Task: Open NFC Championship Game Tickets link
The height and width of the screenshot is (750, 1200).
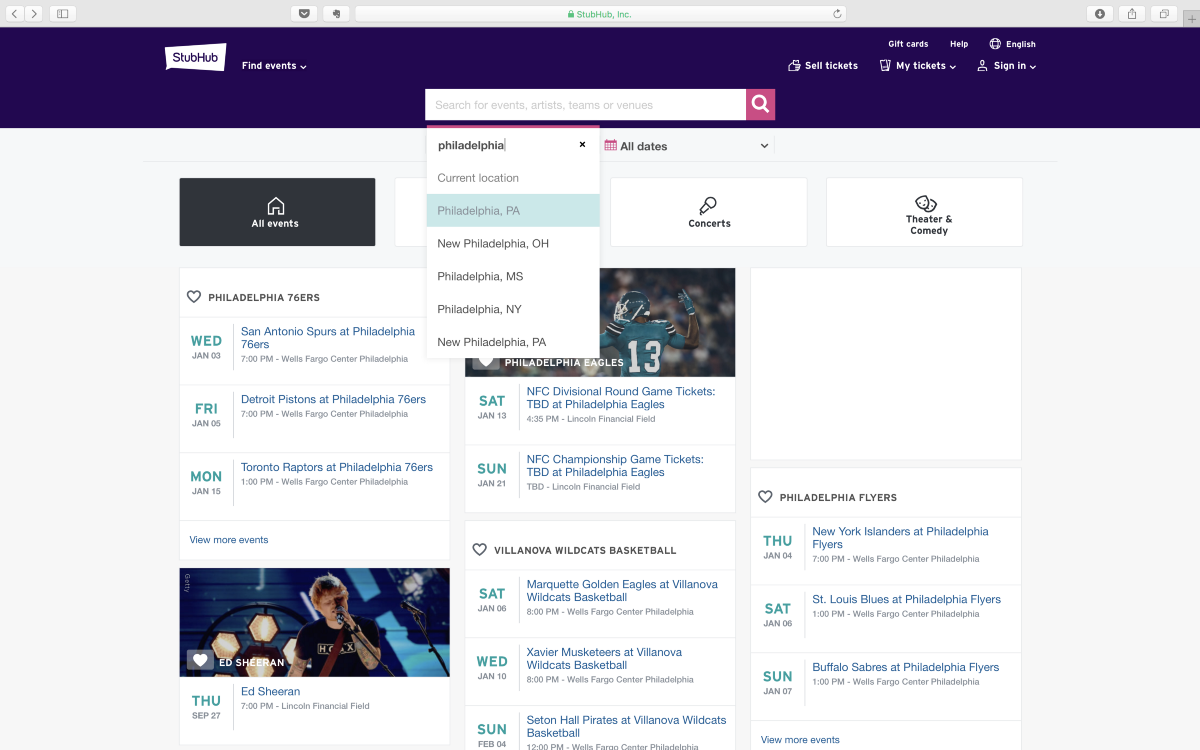Action: 615,466
